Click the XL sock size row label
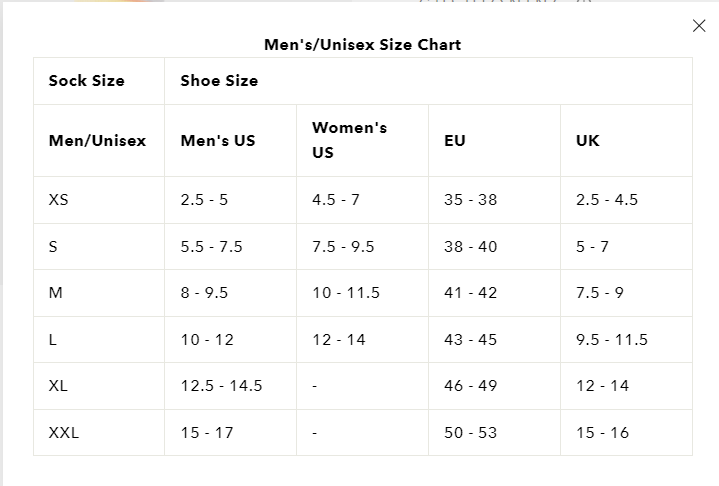The height and width of the screenshot is (486, 719). pos(58,386)
